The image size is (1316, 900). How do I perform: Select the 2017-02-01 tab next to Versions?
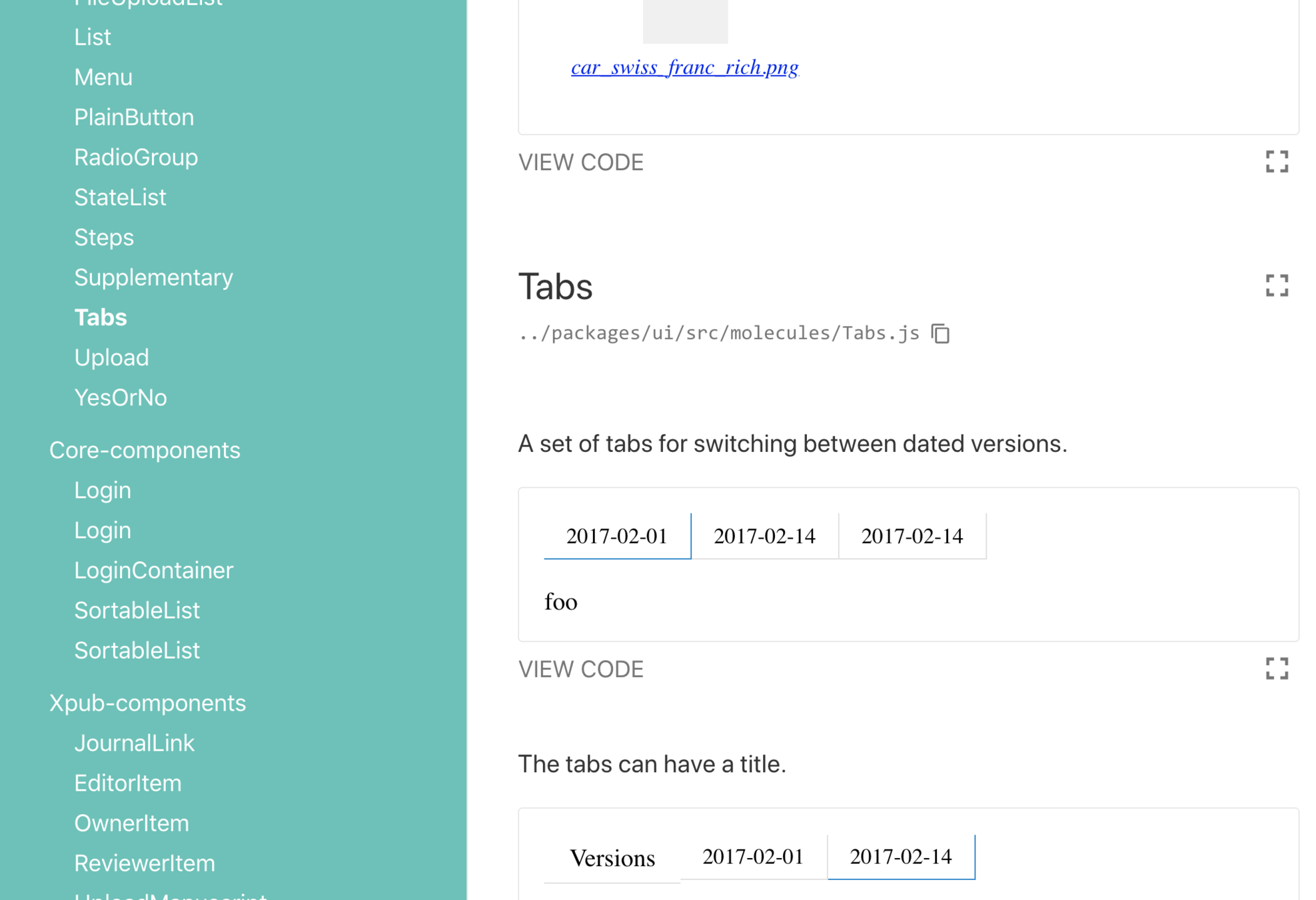coord(752,857)
